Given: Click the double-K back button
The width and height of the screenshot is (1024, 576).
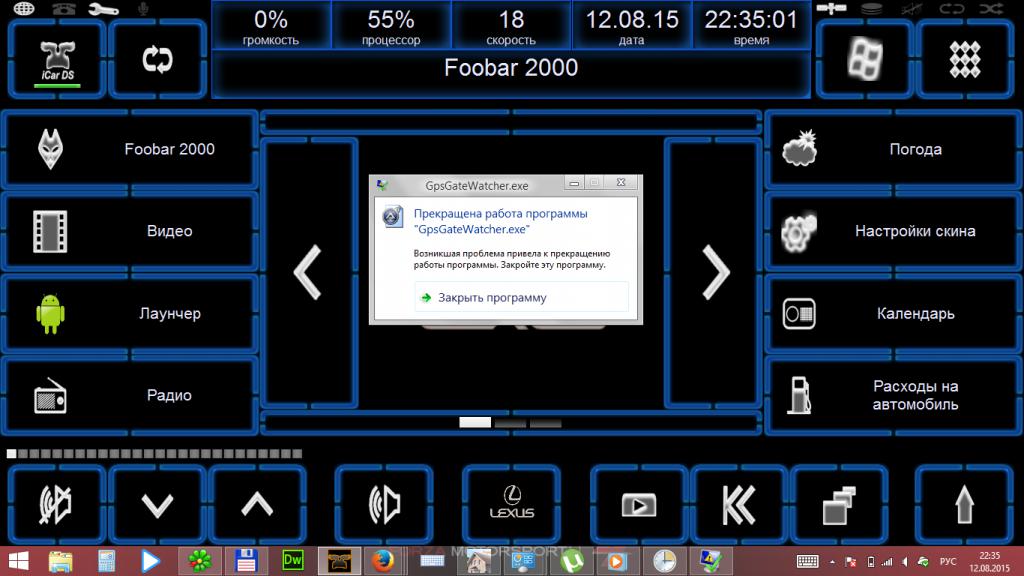Looking at the screenshot, I should pos(739,505).
